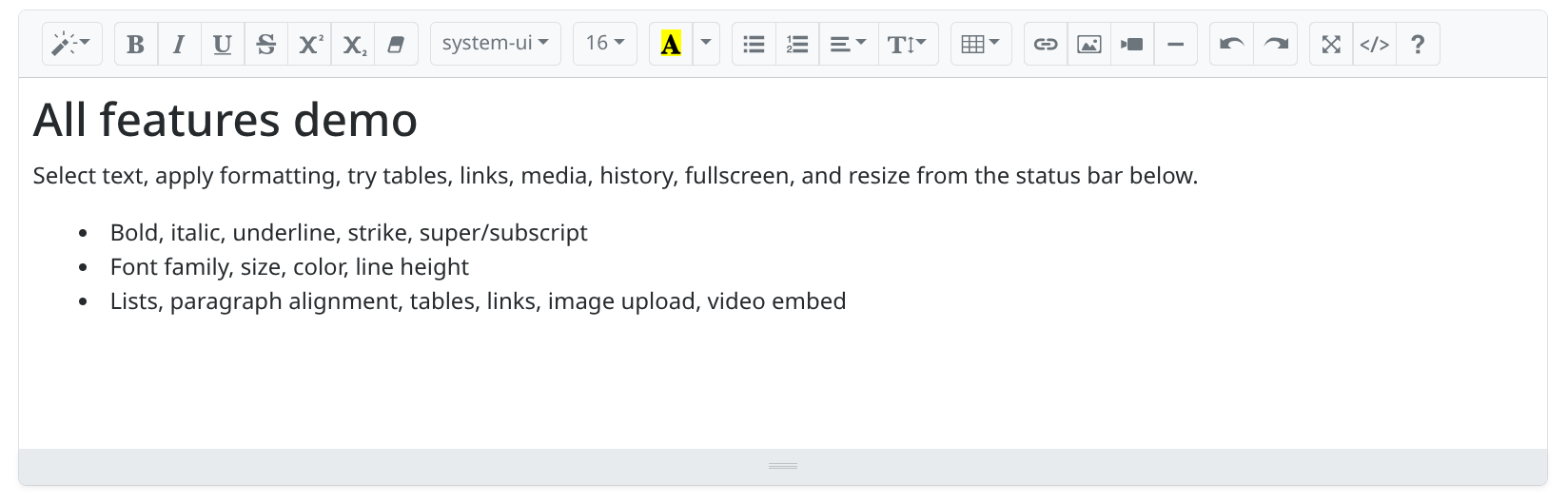
Task: Click bullet 'Font family, size, color, line height'
Action: [289, 267]
